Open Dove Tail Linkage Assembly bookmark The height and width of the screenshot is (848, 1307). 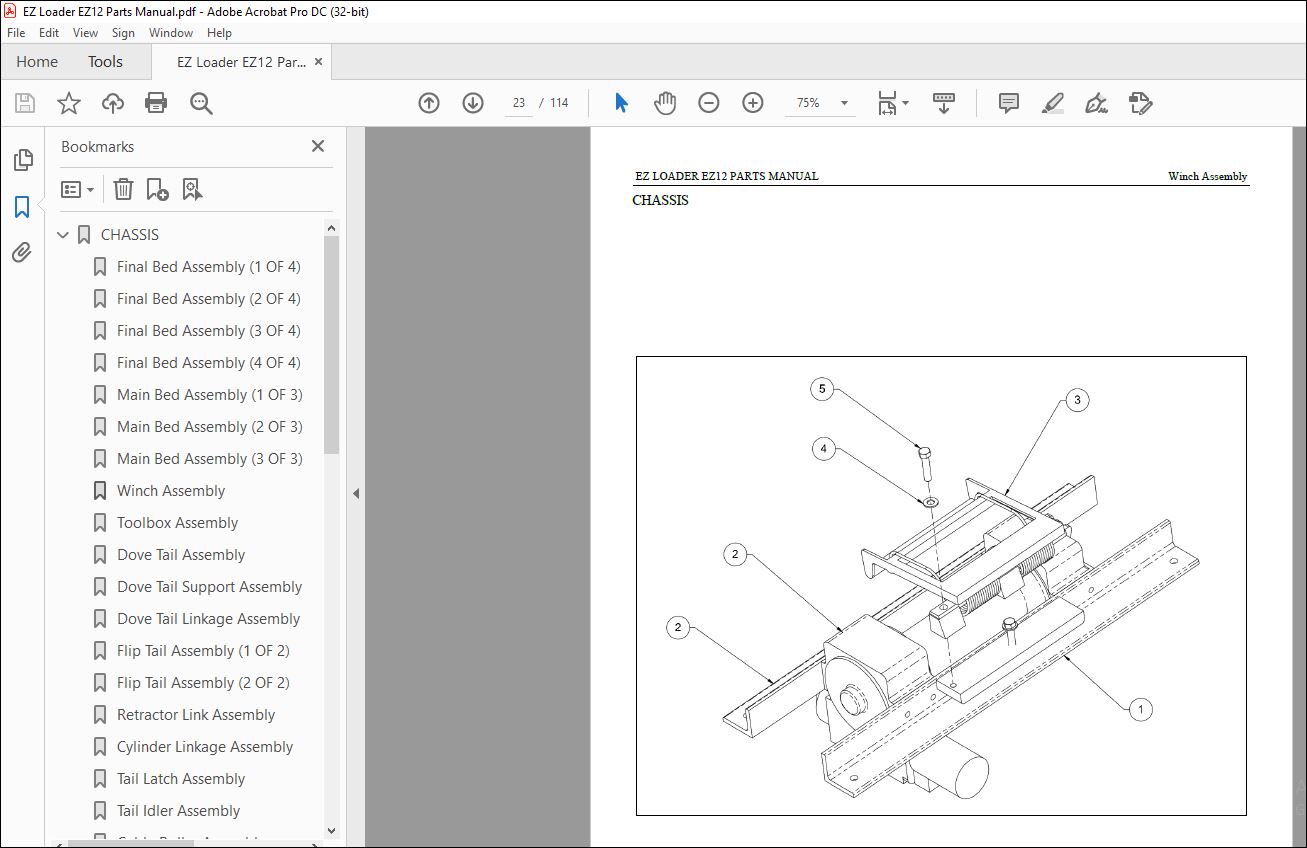[208, 619]
